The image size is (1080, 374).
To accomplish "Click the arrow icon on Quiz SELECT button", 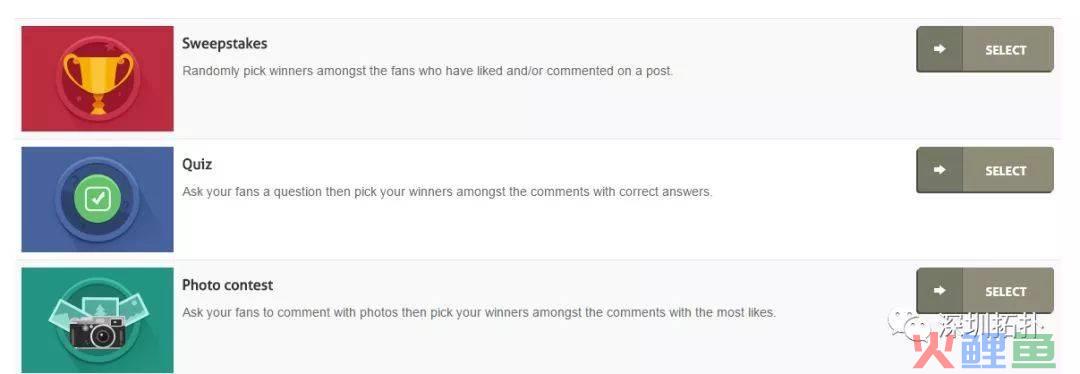I will click(x=939, y=170).
